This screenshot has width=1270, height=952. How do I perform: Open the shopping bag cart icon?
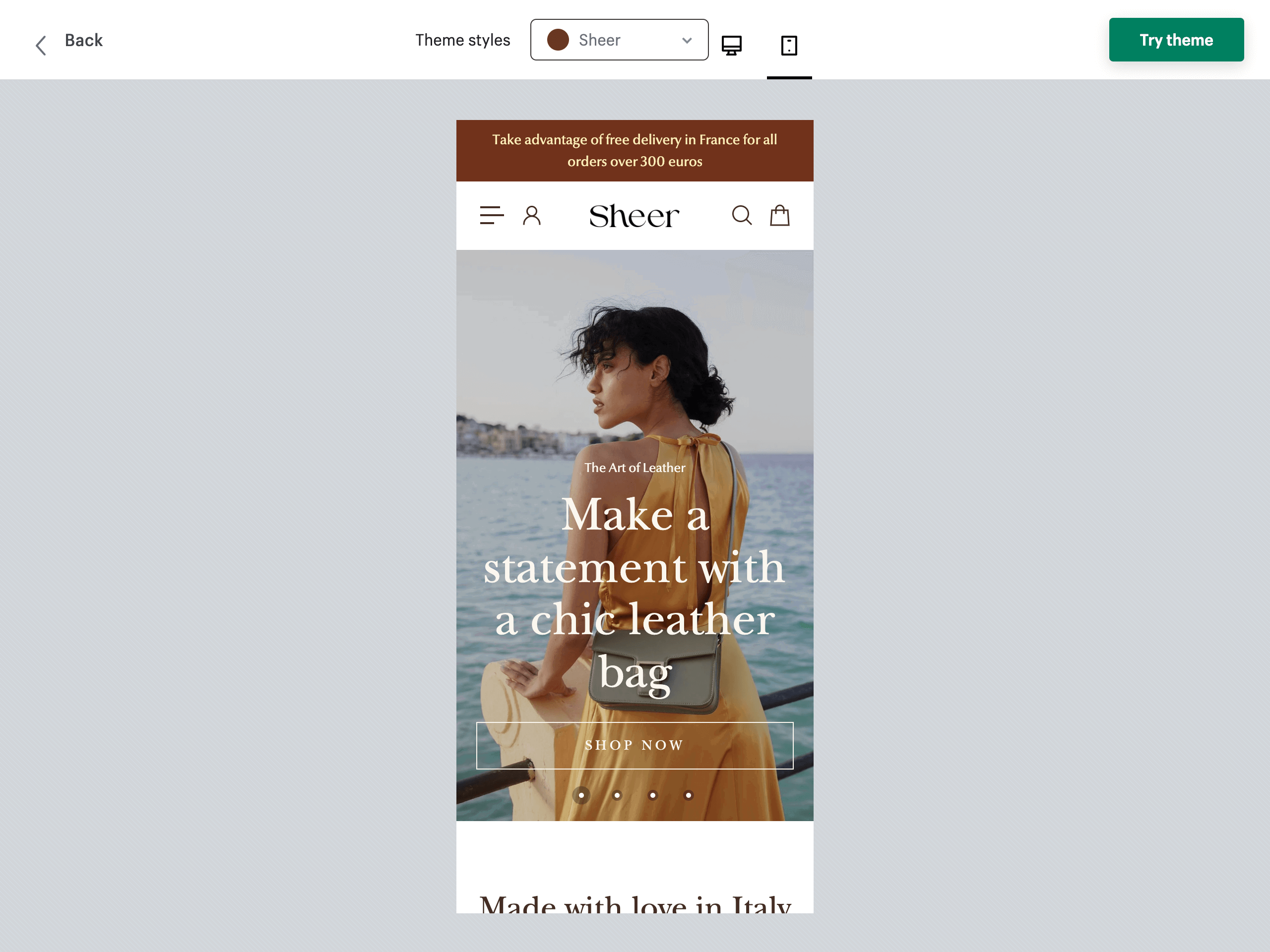click(779, 216)
